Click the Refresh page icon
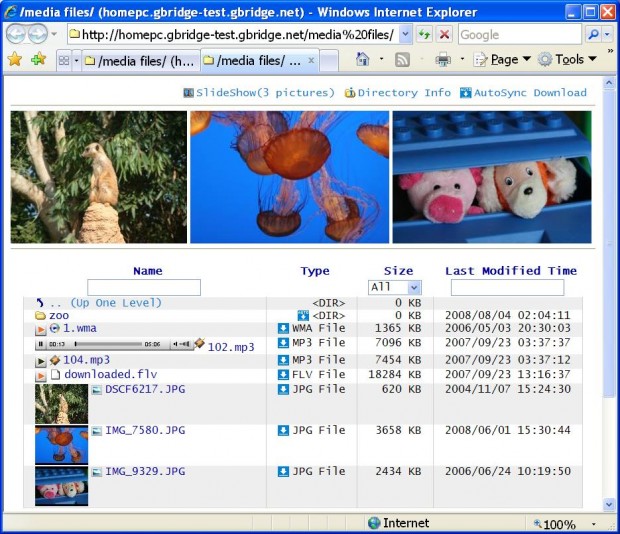 tap(424, 35)
